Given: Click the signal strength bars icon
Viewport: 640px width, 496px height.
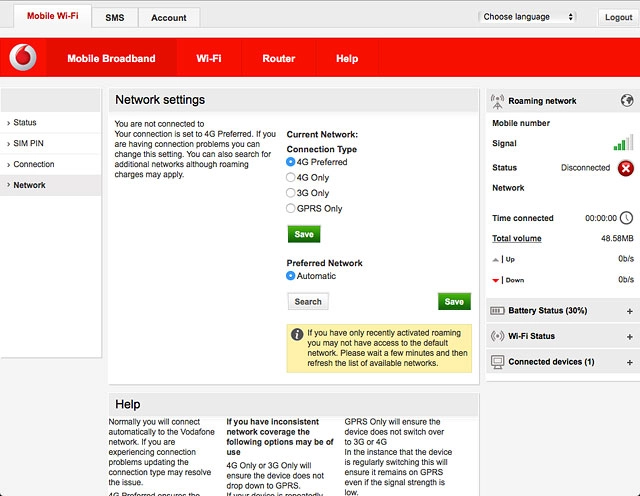Looking at the screenshot, I should pyautogui.click(x=623, y=144).
